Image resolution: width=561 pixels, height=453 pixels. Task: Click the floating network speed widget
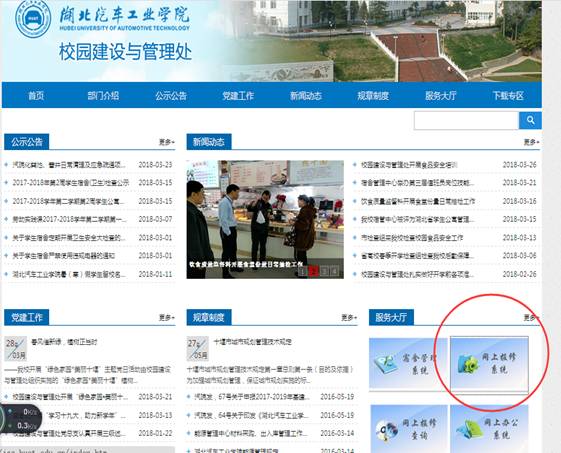20,418
